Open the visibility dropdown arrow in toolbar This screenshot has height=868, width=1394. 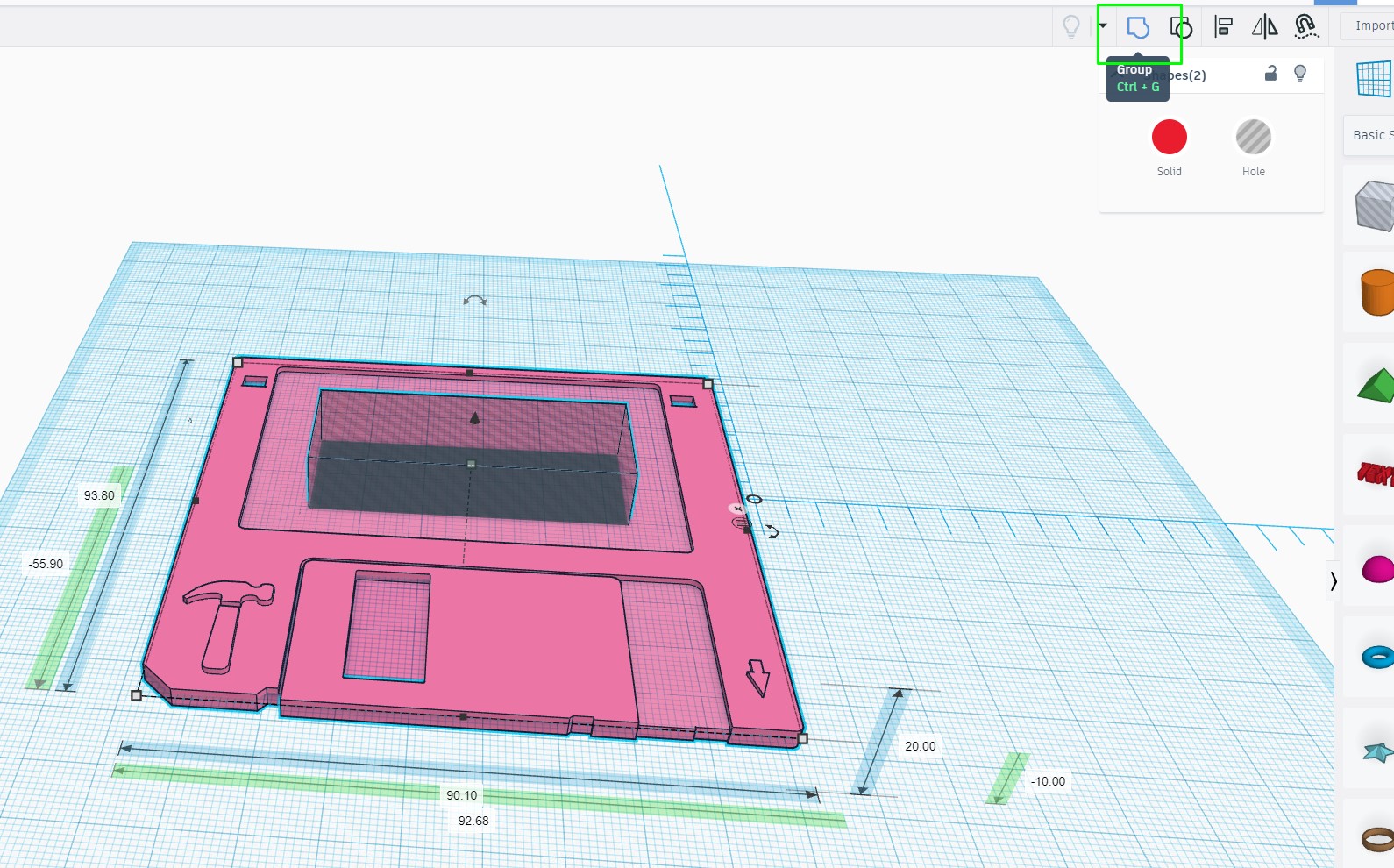click(1103, 25)
